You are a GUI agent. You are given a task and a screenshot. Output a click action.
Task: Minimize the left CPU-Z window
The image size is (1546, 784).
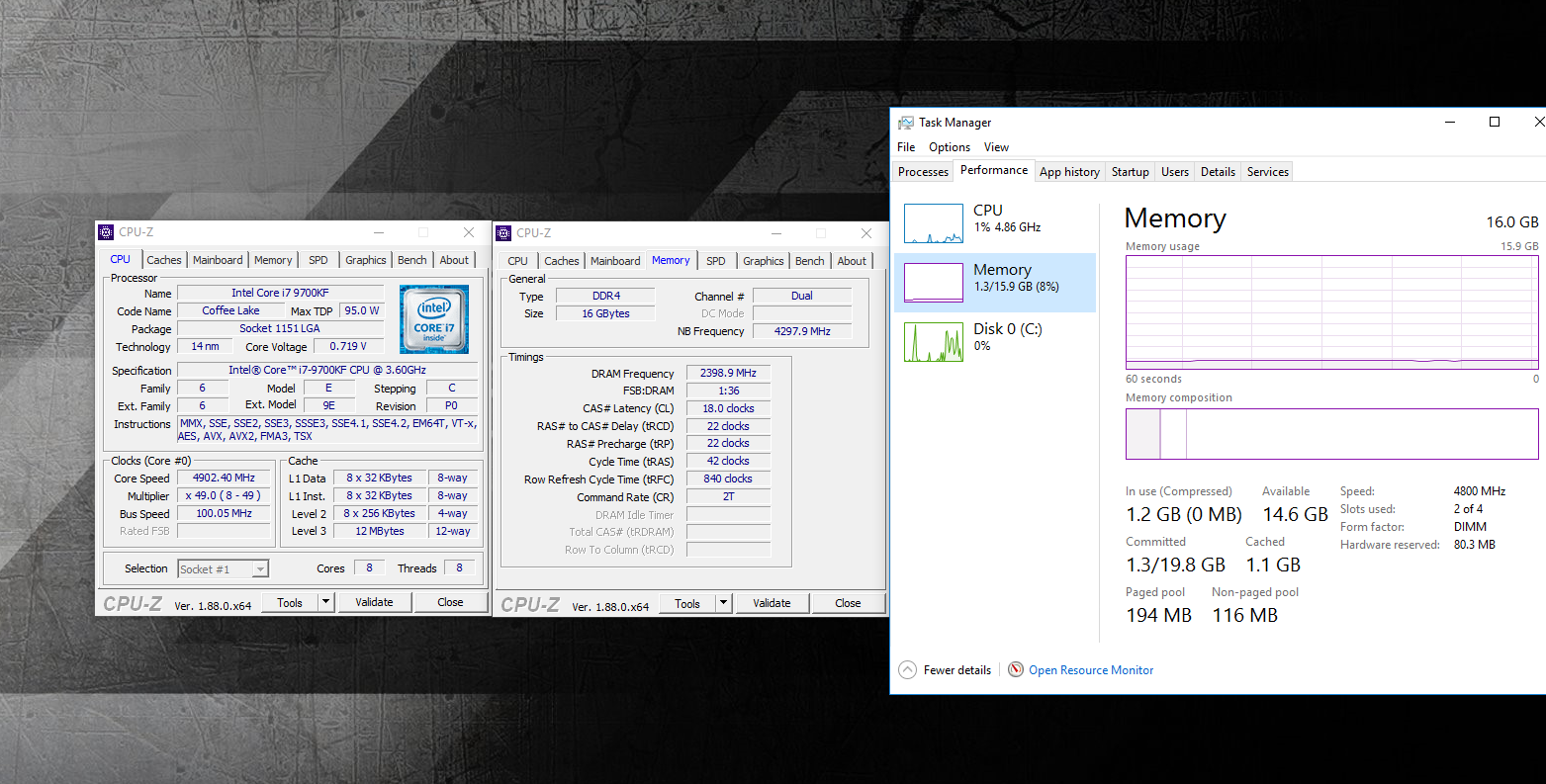(379, 232)
